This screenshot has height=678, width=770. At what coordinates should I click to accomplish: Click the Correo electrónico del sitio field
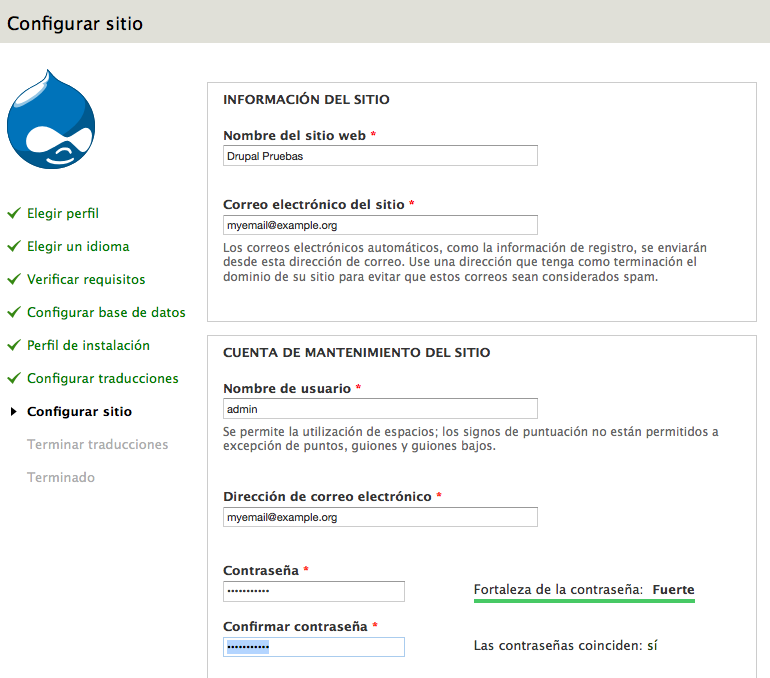tap(380, 225)
